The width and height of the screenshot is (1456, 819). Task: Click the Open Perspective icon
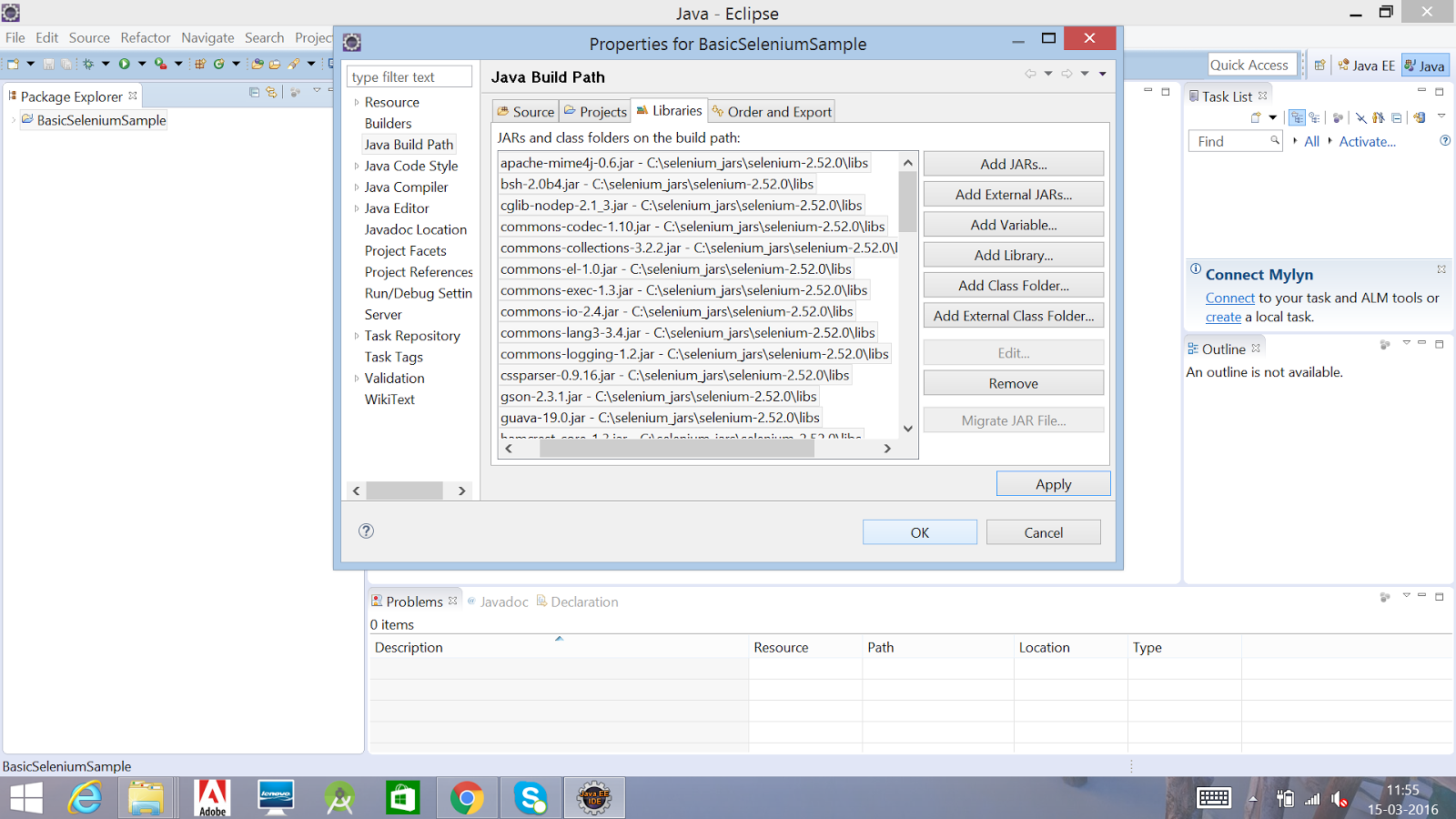pos(1319,66)
